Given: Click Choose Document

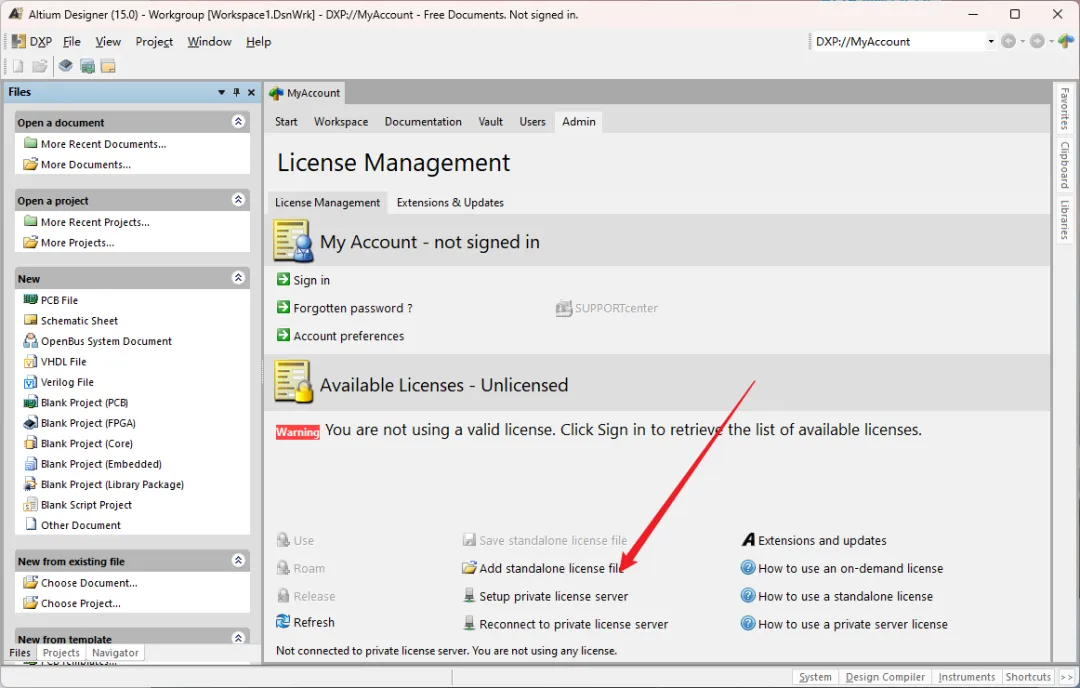Looking at the screenshot, I should pos(89,583).
